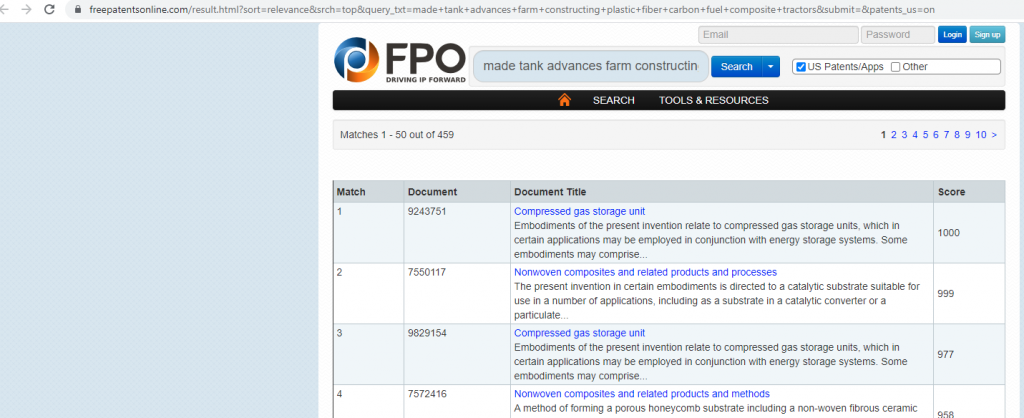Image resolution: width=1024 pixels, height=418 pixels.
Task: Click document number 9243751
Action: coord(427,212)
